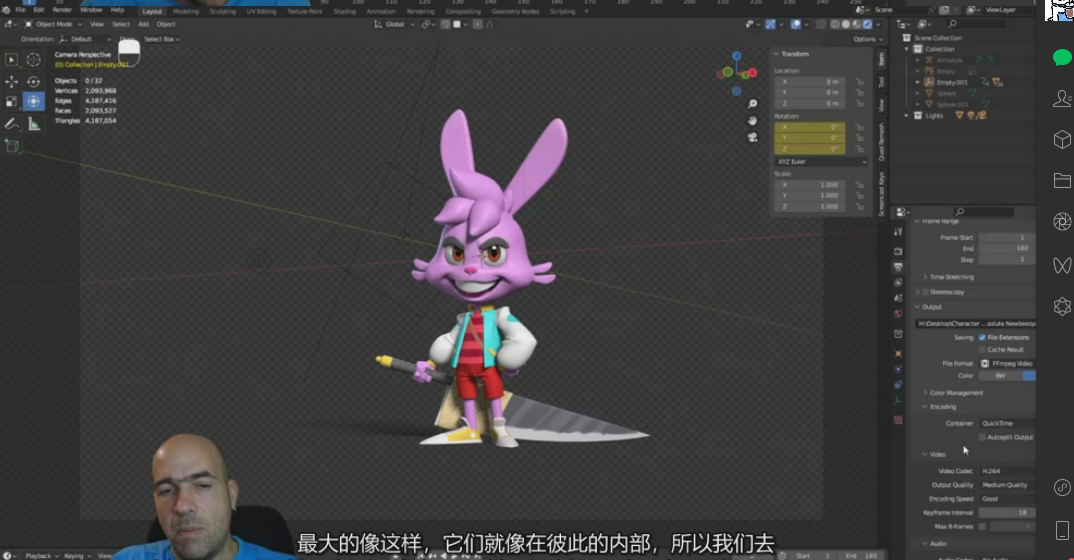
Task: Adjust the Keyframe Interval field
Action: 1007,513
